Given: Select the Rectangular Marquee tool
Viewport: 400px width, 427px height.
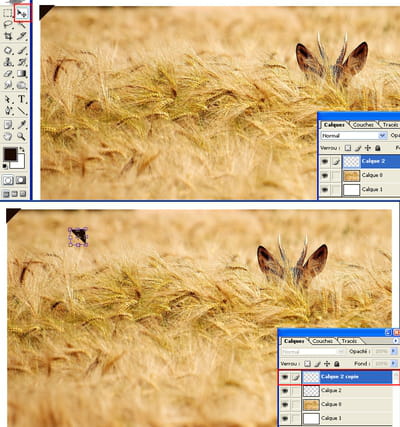Looking at the screenshot, I should [8, 13].
